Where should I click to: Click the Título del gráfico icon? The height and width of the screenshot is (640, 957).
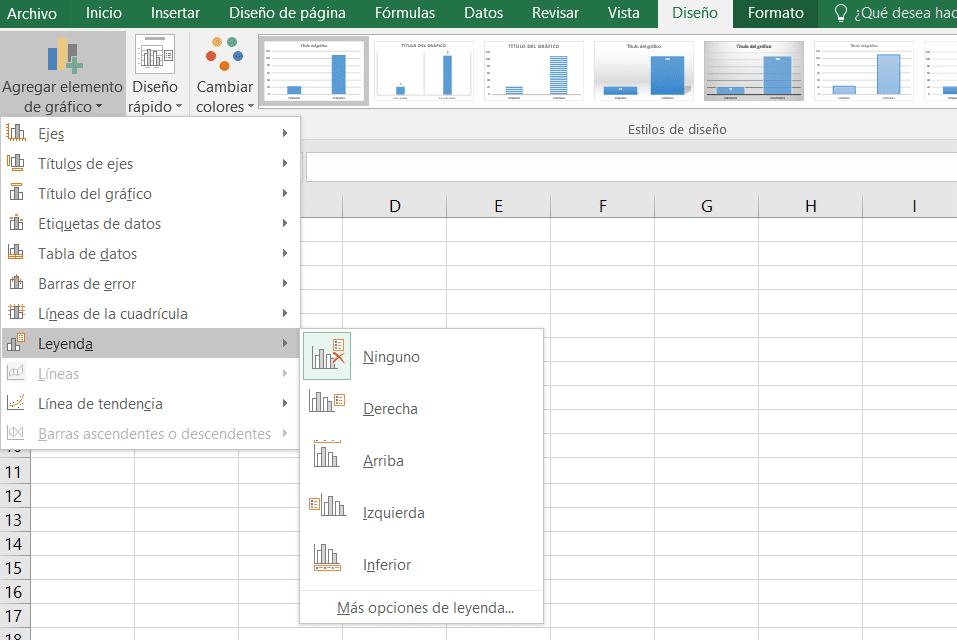(16, 193)
